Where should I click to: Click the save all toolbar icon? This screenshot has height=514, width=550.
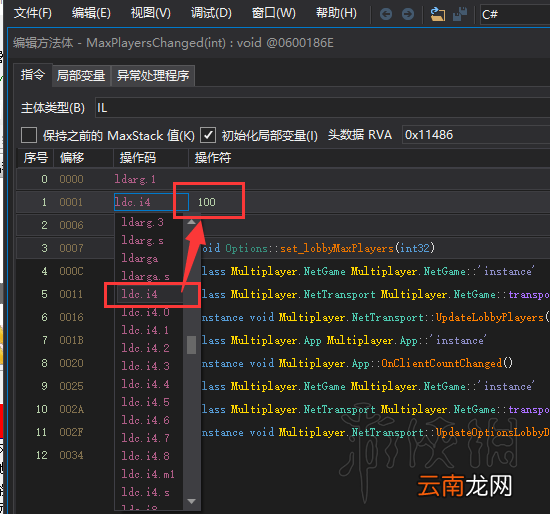tap(460, 14)
